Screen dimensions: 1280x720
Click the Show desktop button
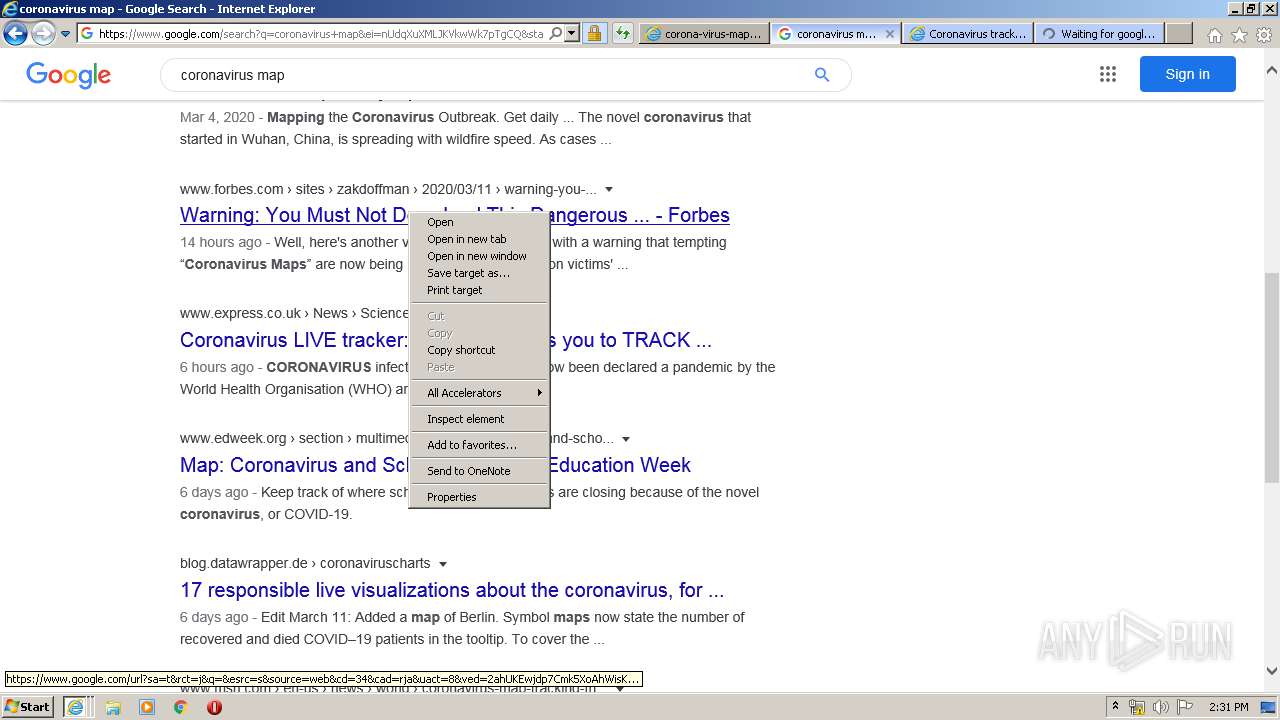click(x=1269, y=707)
